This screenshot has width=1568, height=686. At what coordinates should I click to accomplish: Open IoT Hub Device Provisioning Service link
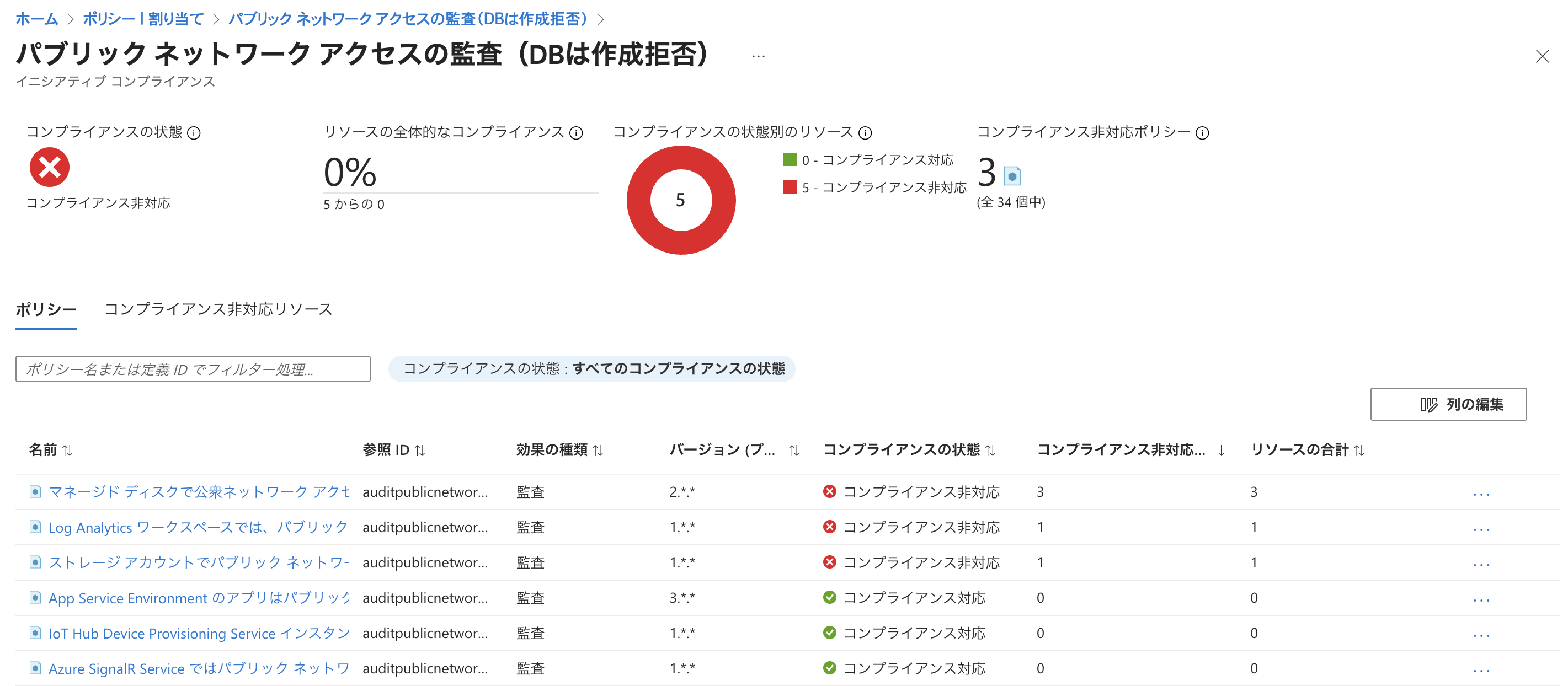(x=199, y=633)
